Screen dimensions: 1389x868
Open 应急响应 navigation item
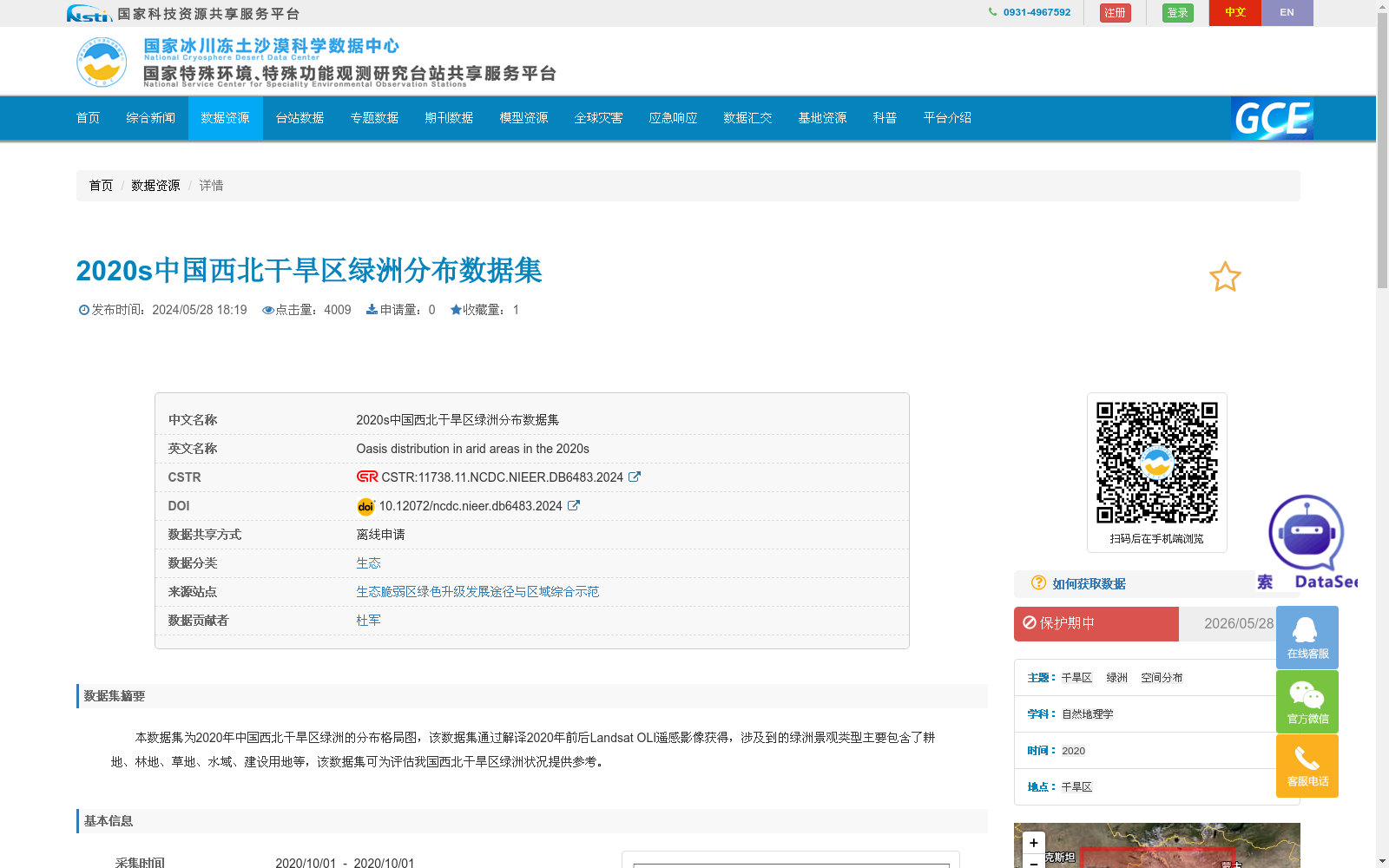pyautogui.click(x=674, y=118)
